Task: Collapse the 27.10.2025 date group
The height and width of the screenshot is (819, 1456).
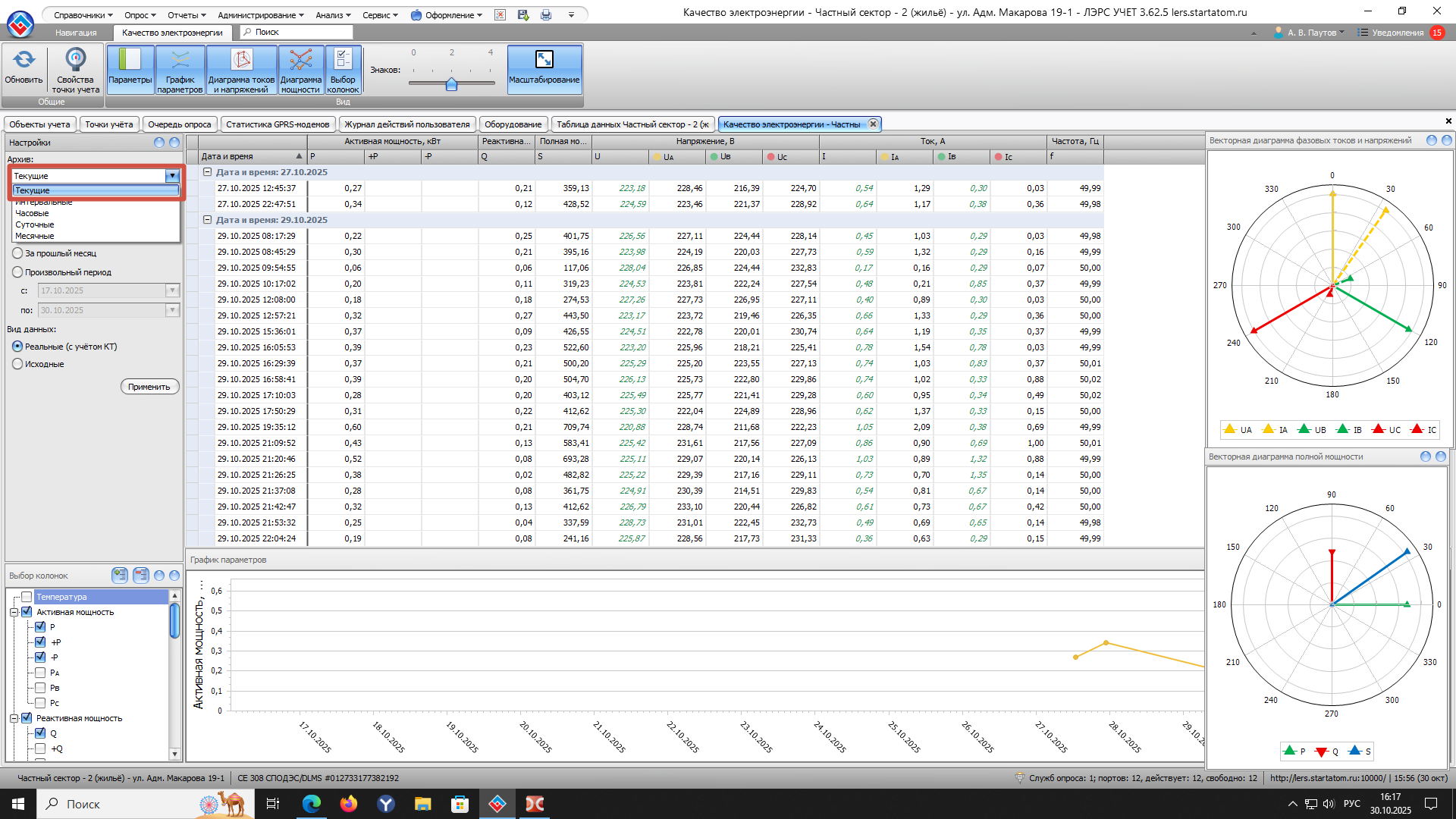Action: (207, 172)
